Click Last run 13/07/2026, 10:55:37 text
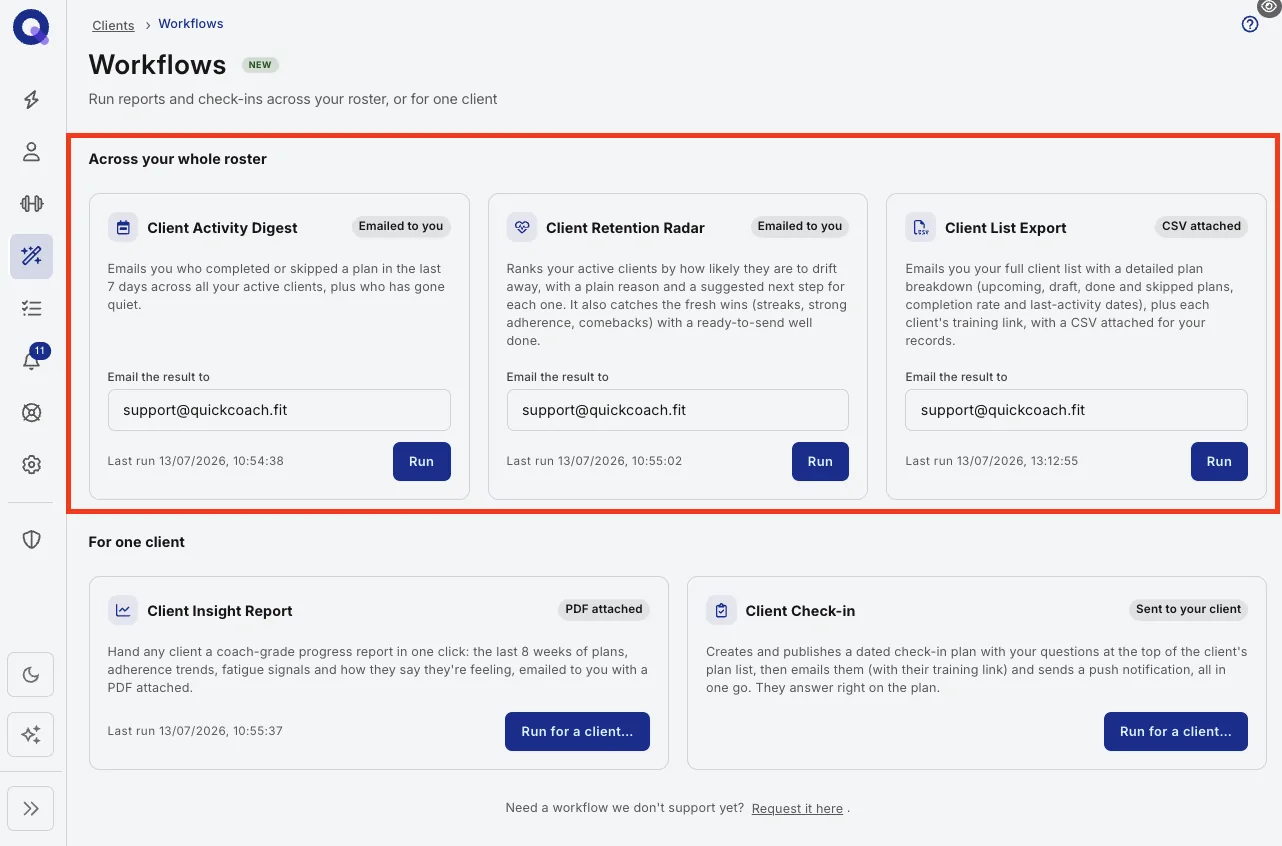The image size is (1282, 846). 195,732
